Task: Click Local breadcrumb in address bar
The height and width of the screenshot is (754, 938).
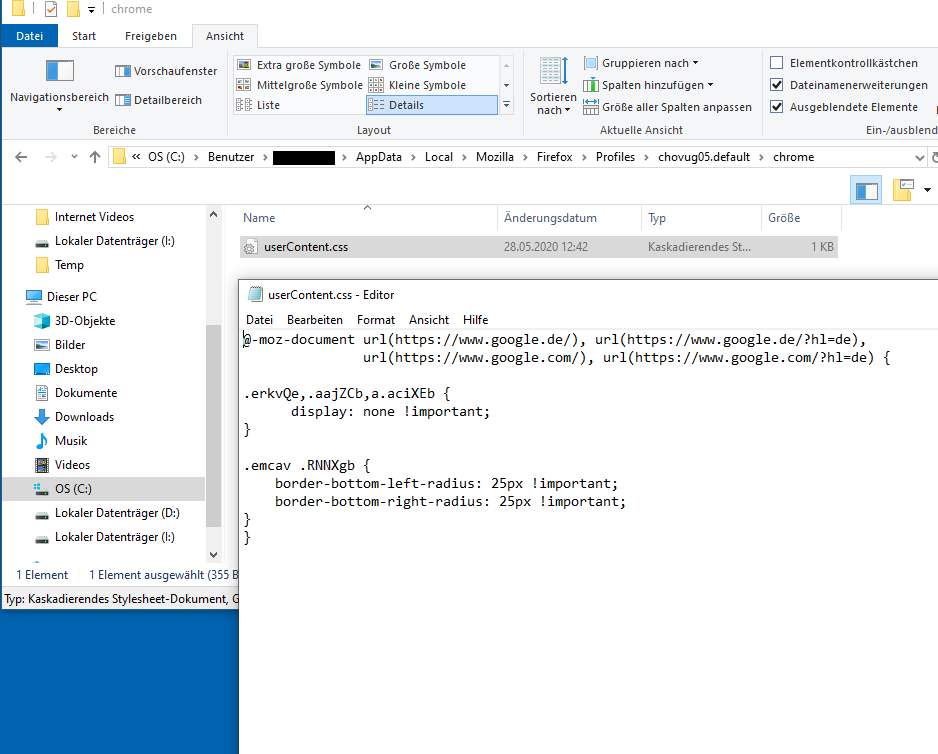Action: [x=438, y=157]
